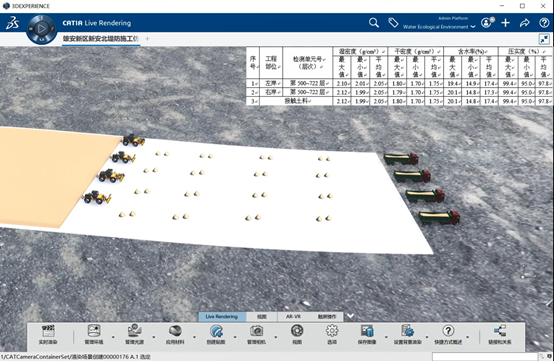Open Water Ecological Environment platform dropdown
The width and height of the screenshot is (554, 361).
[x=439, y=26]
